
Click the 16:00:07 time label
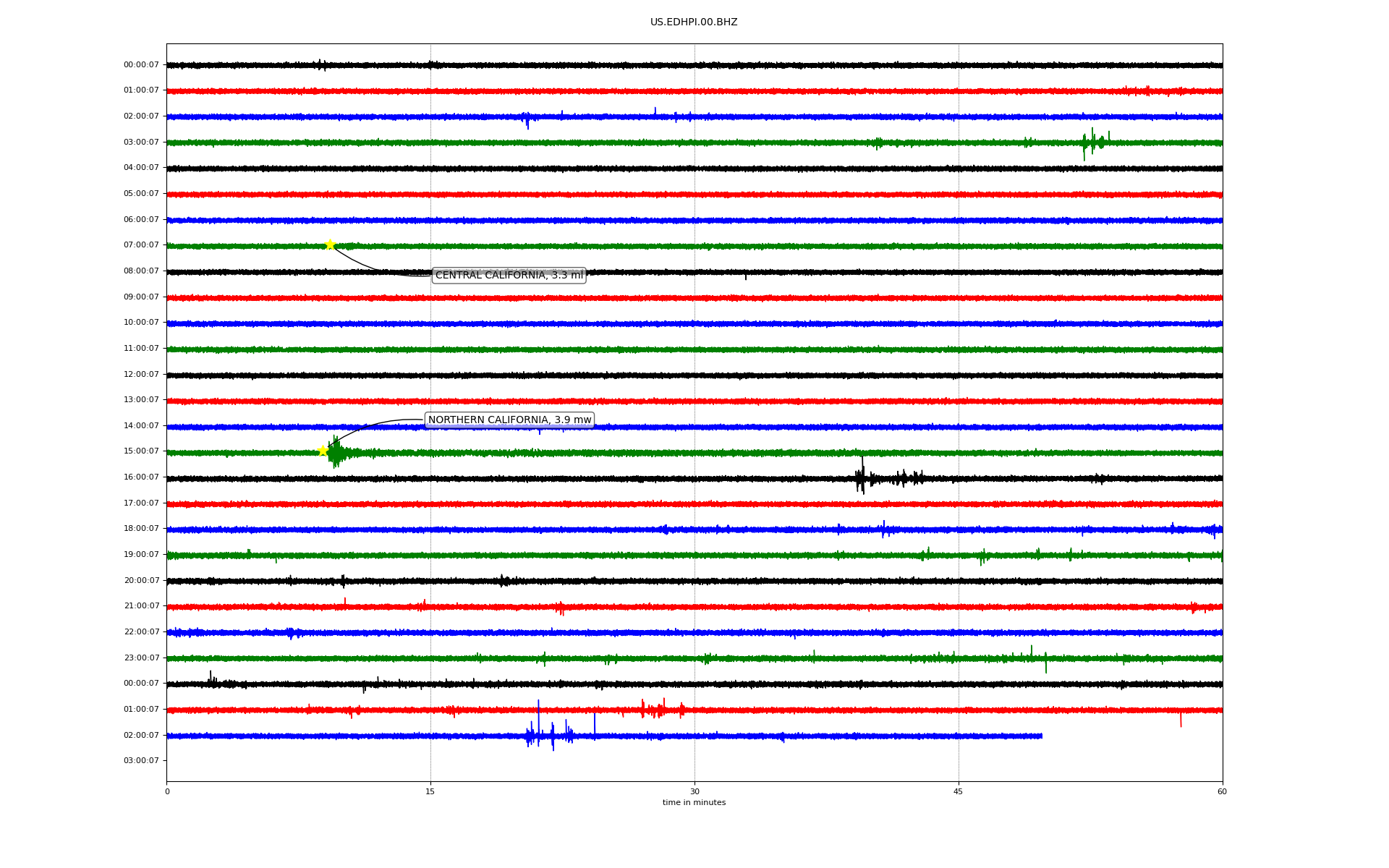coord(141,477)
